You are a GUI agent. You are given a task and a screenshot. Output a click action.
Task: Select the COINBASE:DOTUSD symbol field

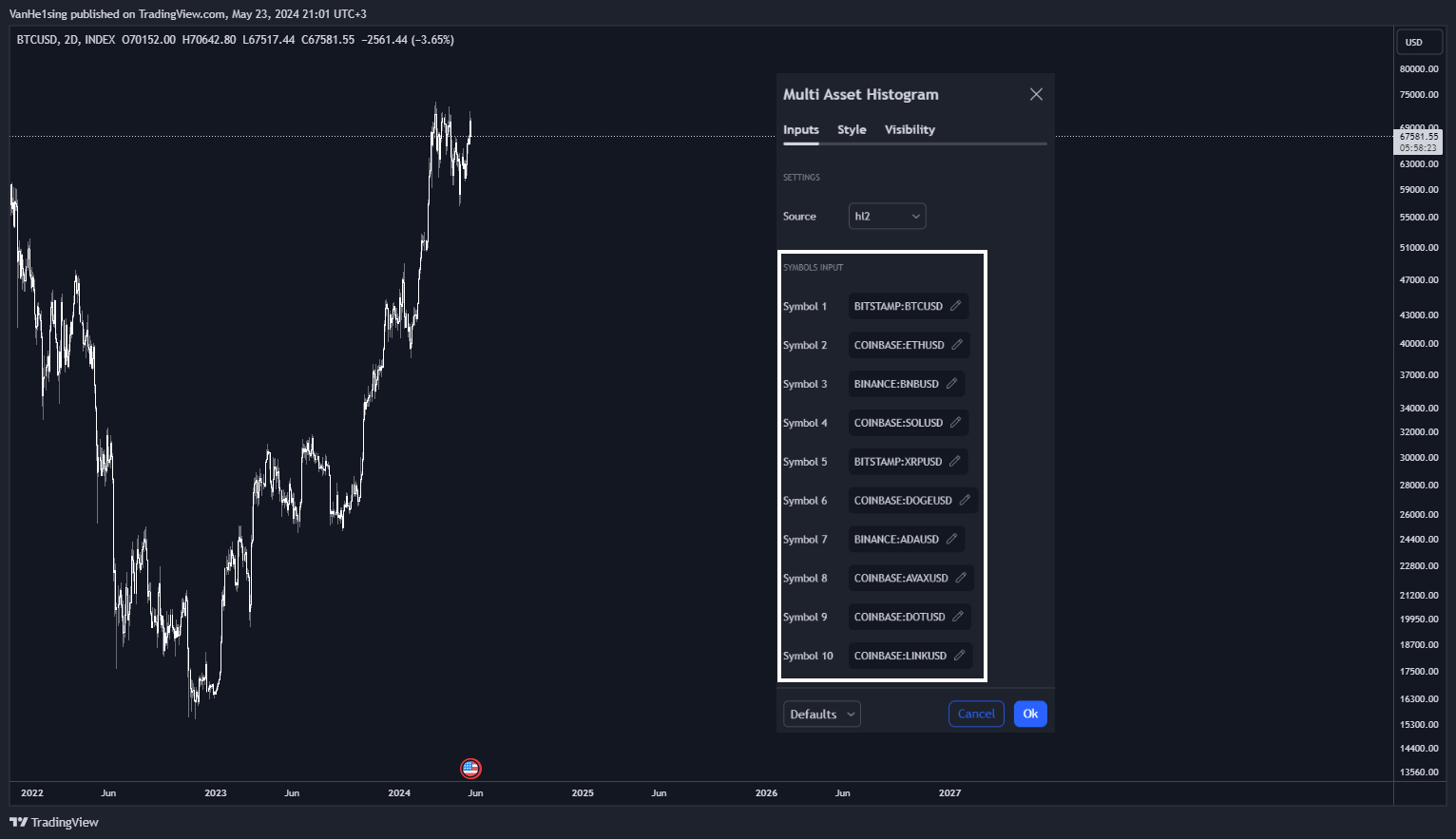click(910, 618)
